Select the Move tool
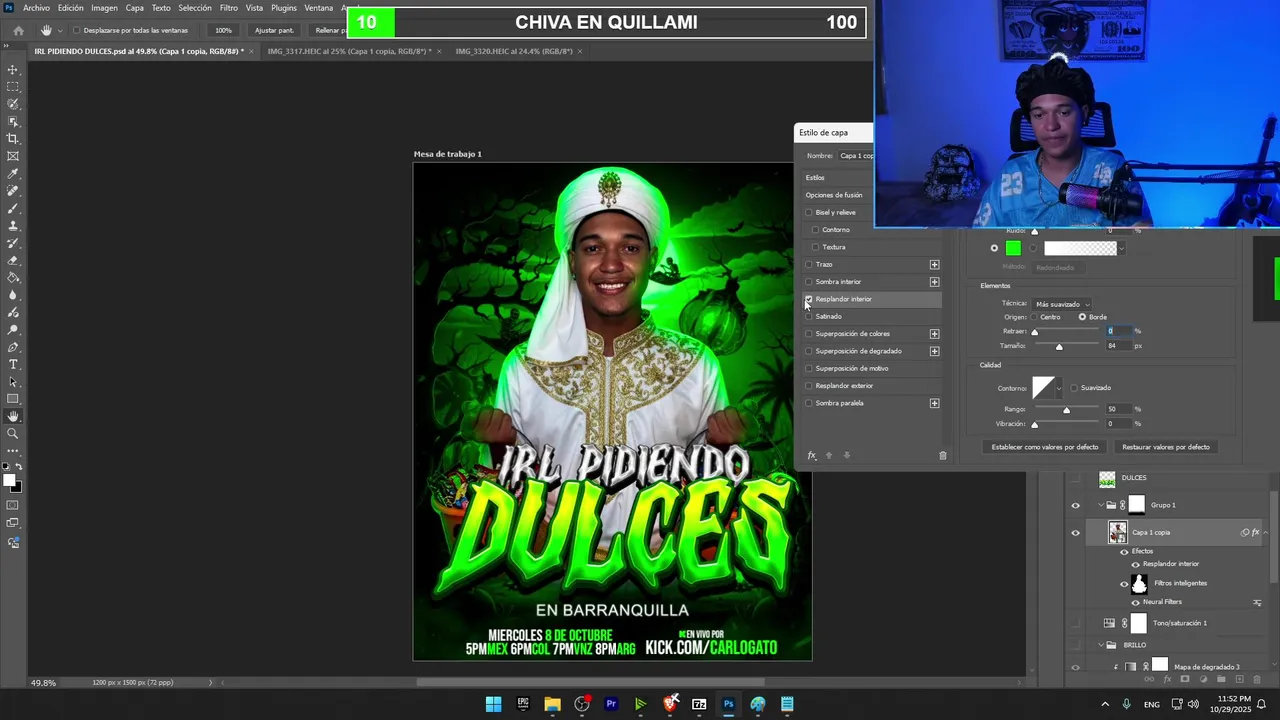Image resolution: width=1280 pixels, height=720 pixels. point(13,70)
